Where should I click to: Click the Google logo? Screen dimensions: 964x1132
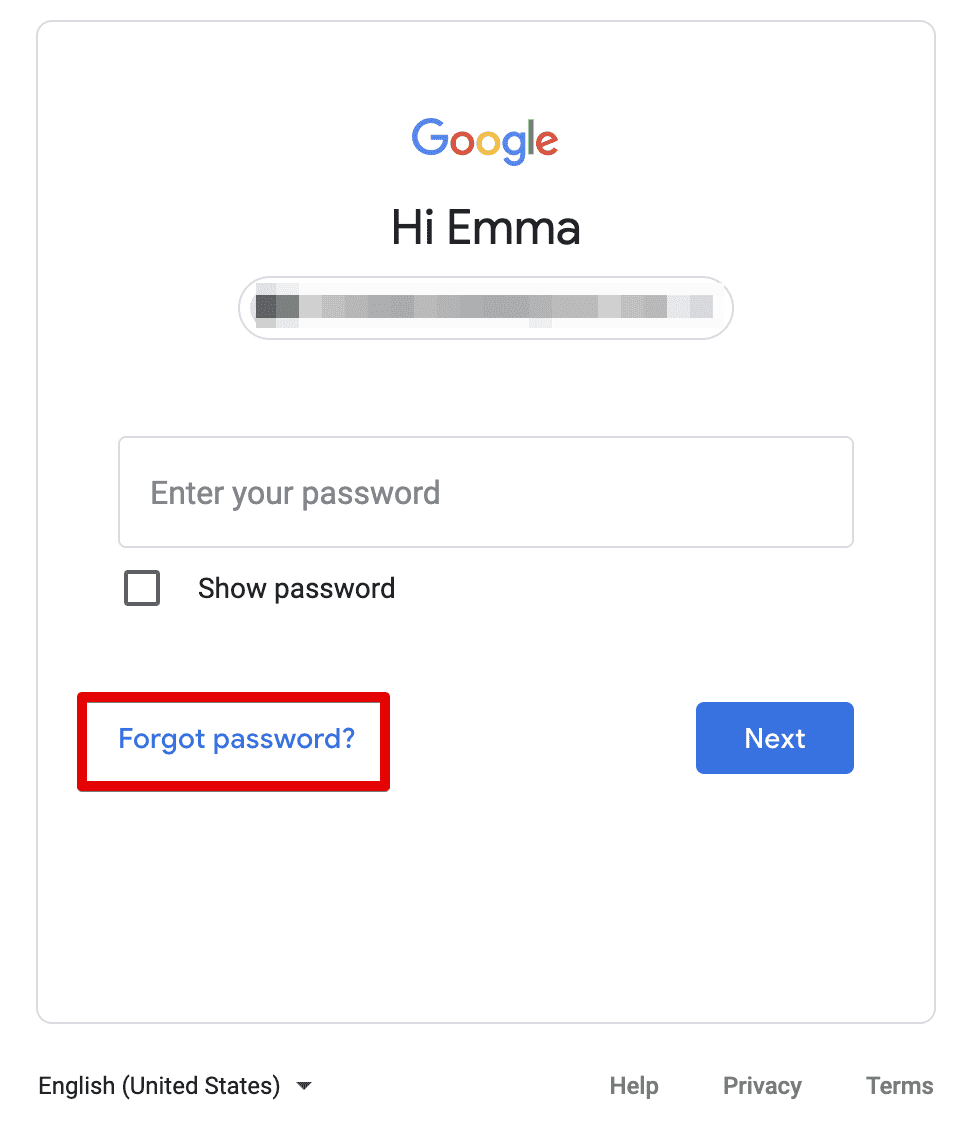coord(485,141)
